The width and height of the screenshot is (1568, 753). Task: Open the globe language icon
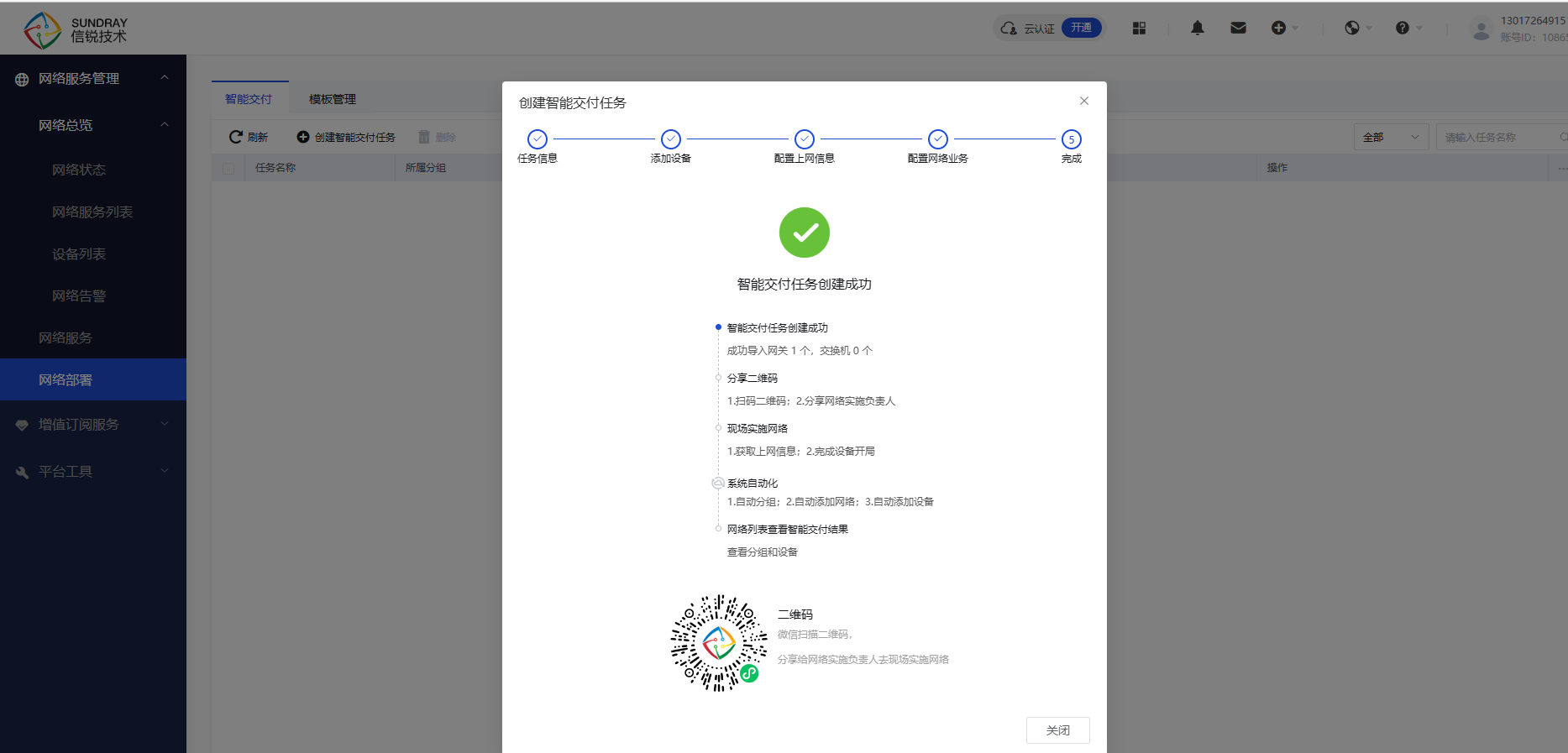[1352, 28]
